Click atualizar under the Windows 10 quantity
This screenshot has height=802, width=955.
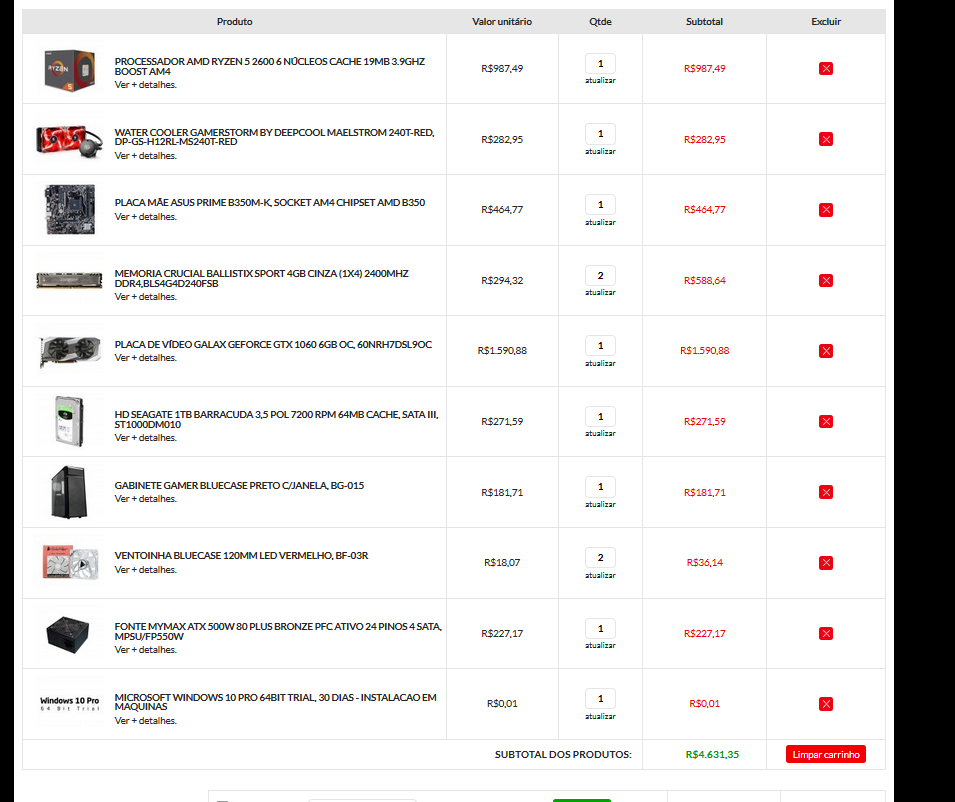tap(600, 716)
